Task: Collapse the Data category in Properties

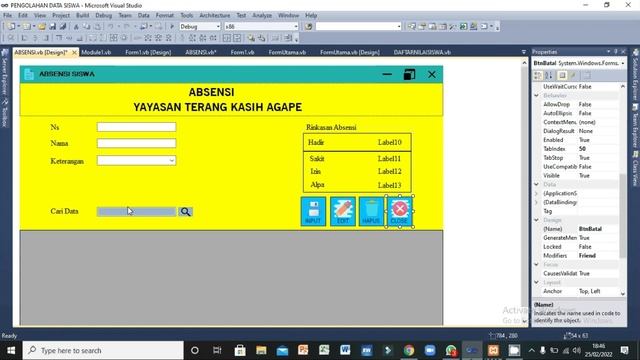Action: pos(537,184)
